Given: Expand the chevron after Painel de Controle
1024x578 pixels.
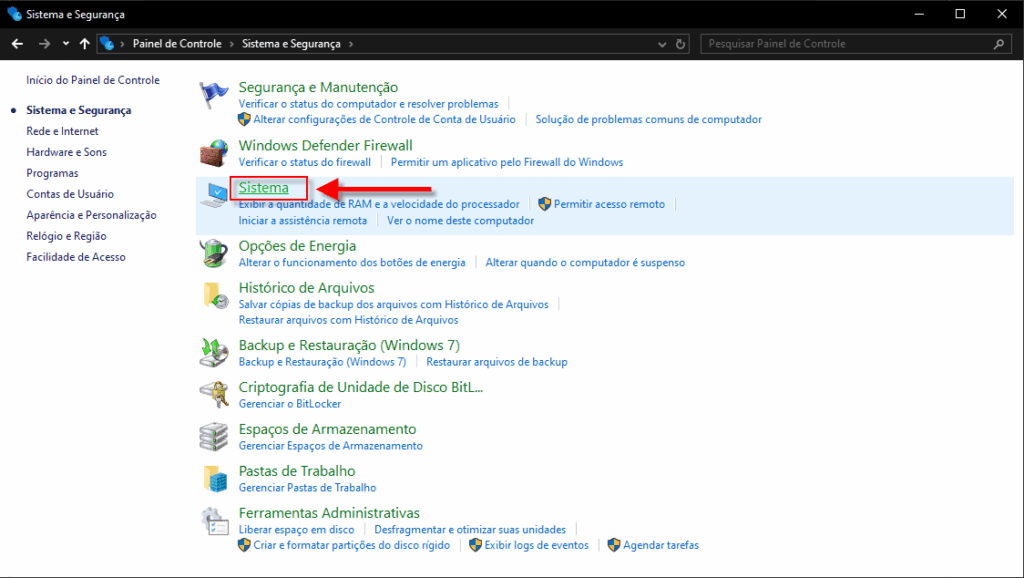Looking at the screenshot, I should point(232,44).
